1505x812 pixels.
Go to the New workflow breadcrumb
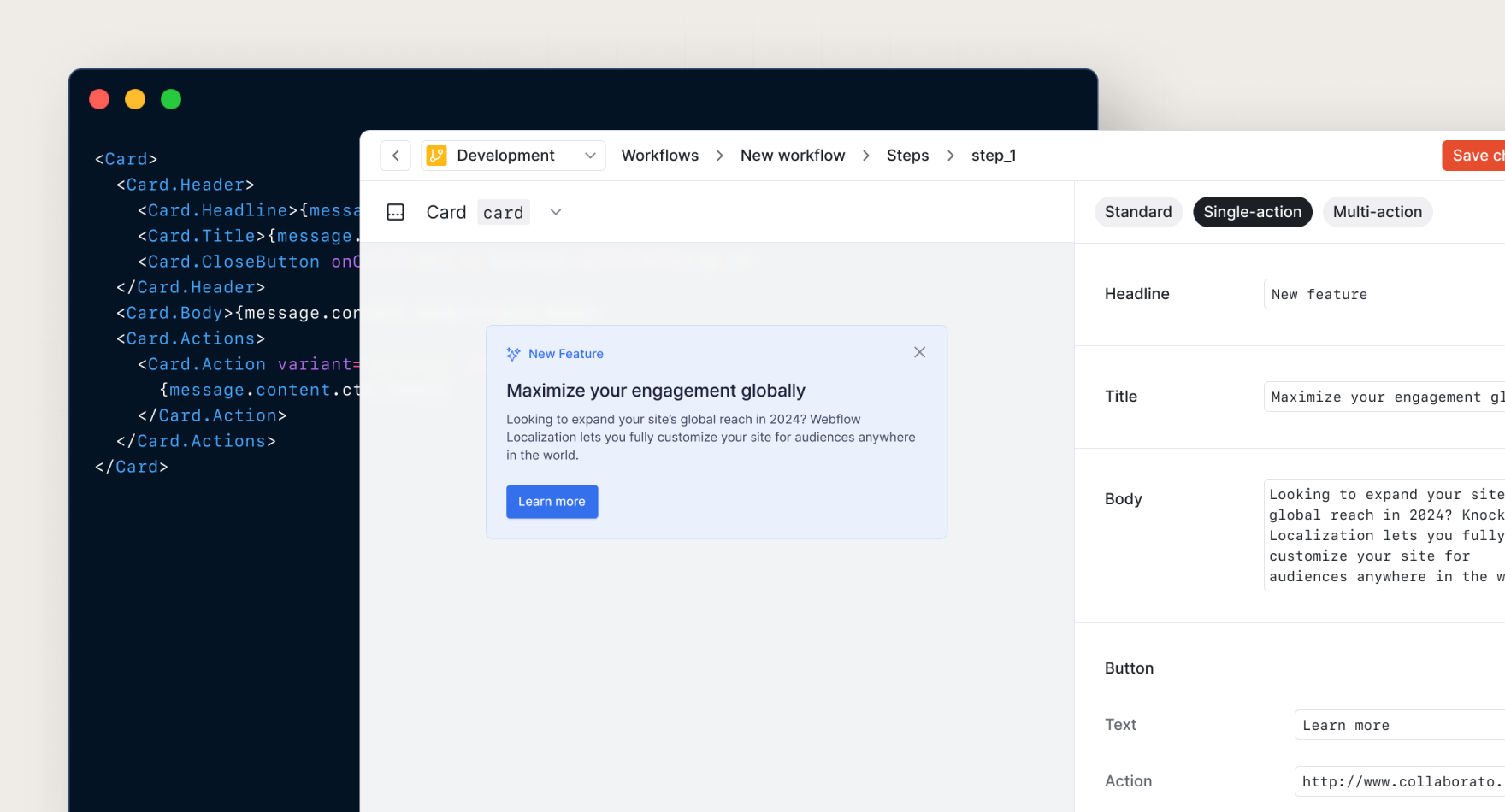pos(793,155)
